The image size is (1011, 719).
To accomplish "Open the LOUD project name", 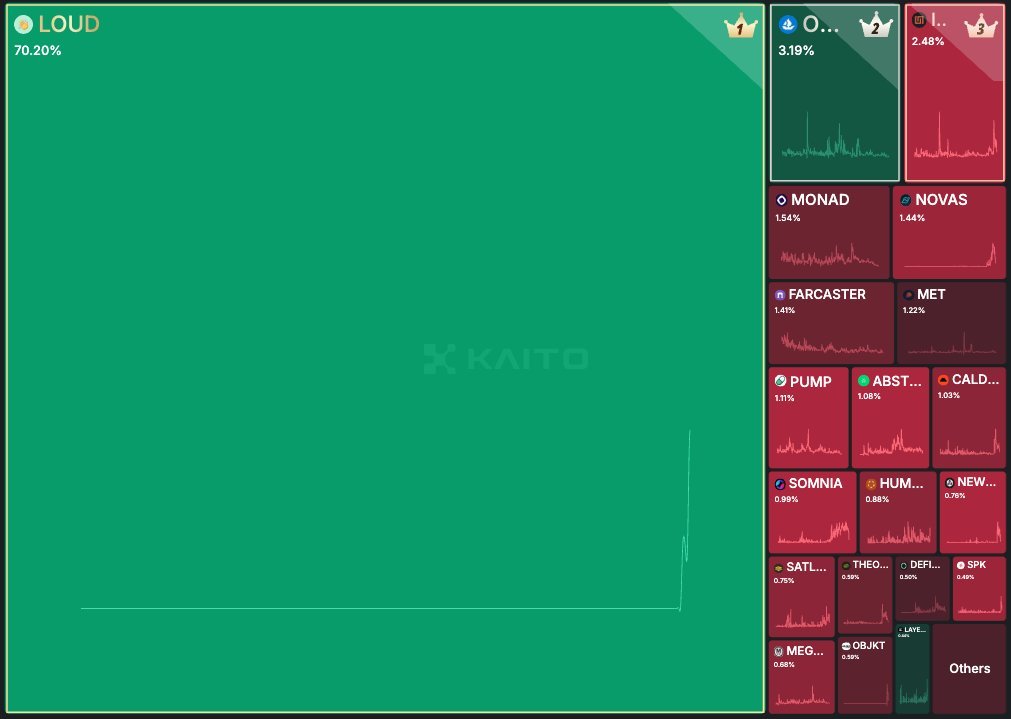I will [x=69, y=25].
